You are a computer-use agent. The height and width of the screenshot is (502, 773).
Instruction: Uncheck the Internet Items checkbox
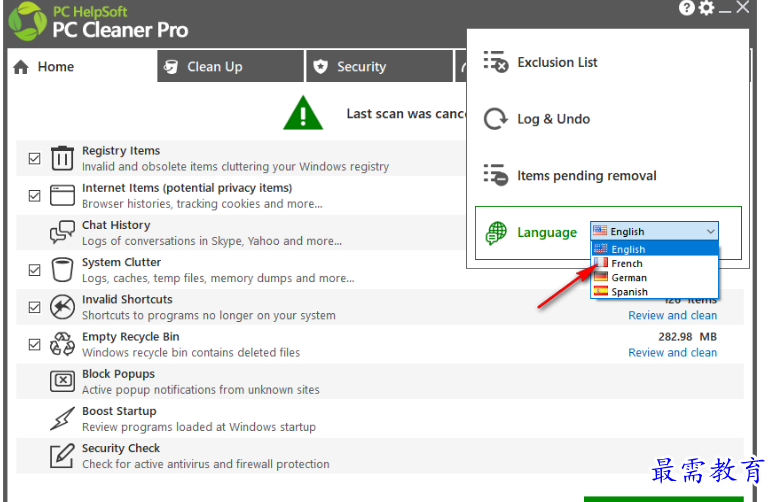point(35,196)
